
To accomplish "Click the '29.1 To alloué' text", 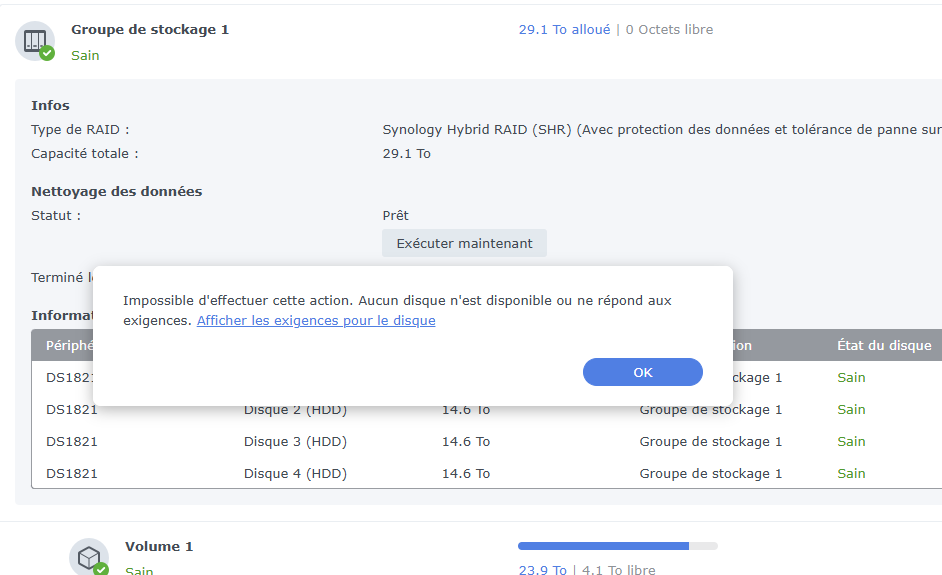I will pos(564,30).
